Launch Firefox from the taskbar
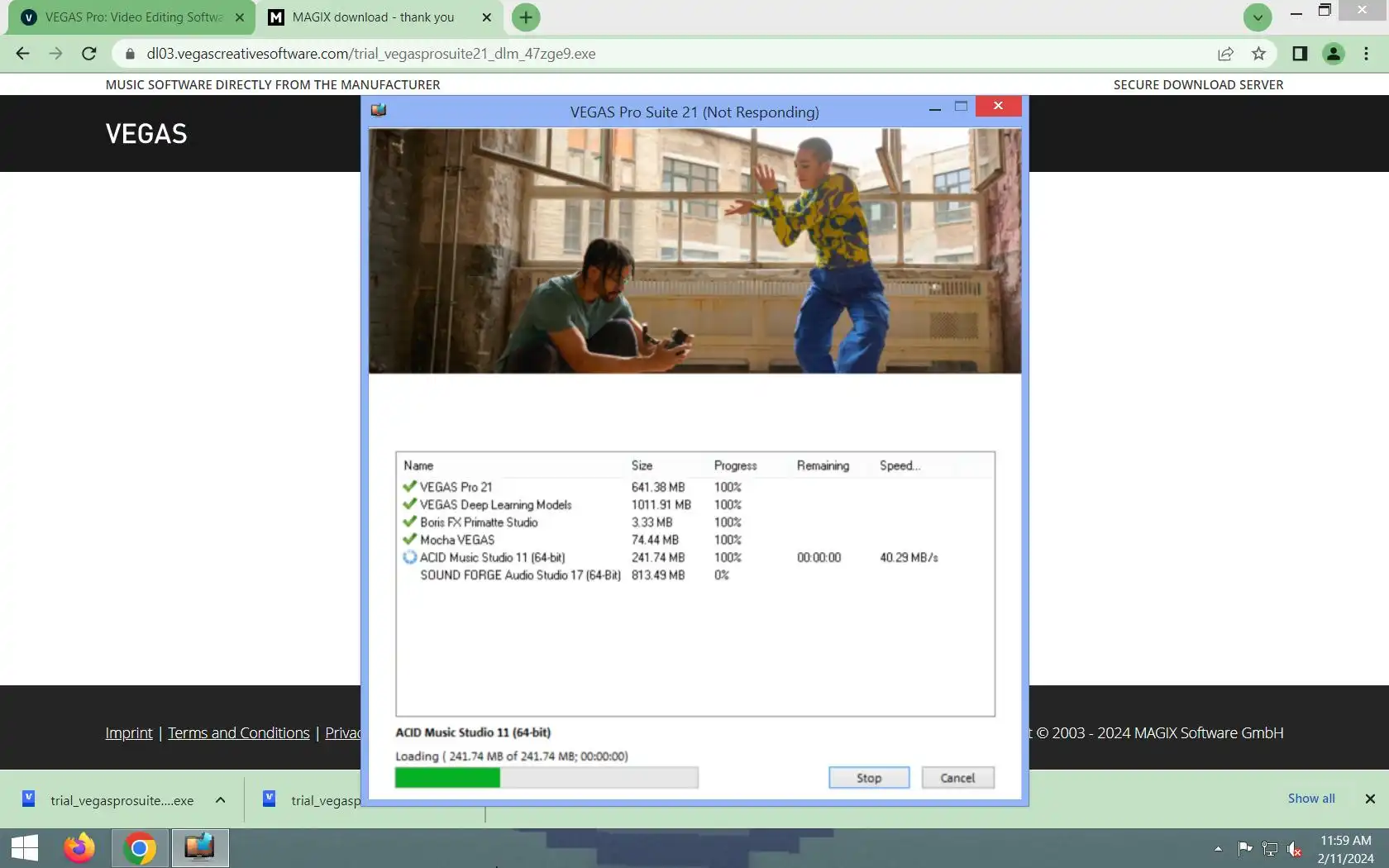1389x868 pixels. pyautogui.click(x=79, y=848)
